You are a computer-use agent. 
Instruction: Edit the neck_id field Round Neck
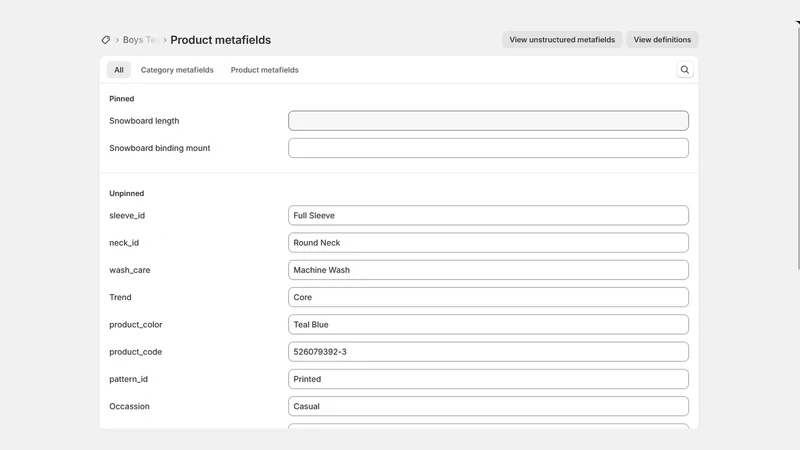[488, 243]
